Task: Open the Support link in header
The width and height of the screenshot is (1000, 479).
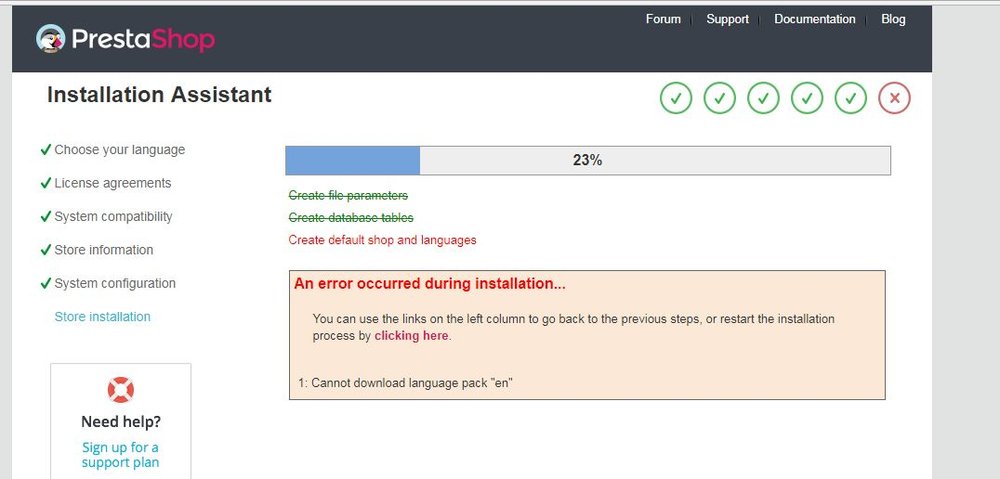Action: click(x=727, y=19)
